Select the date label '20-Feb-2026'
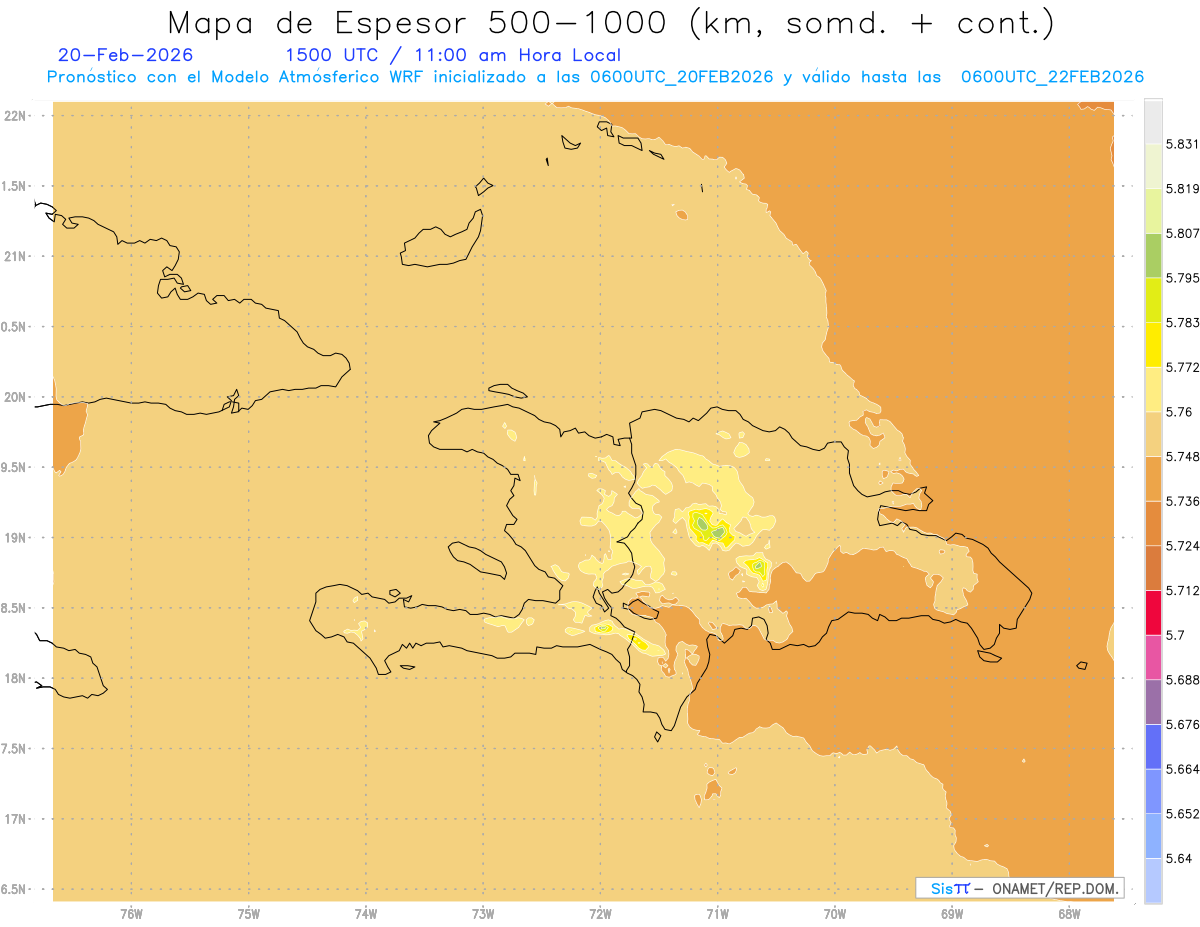Screen dimensions: 1200x927 point(125,56)
